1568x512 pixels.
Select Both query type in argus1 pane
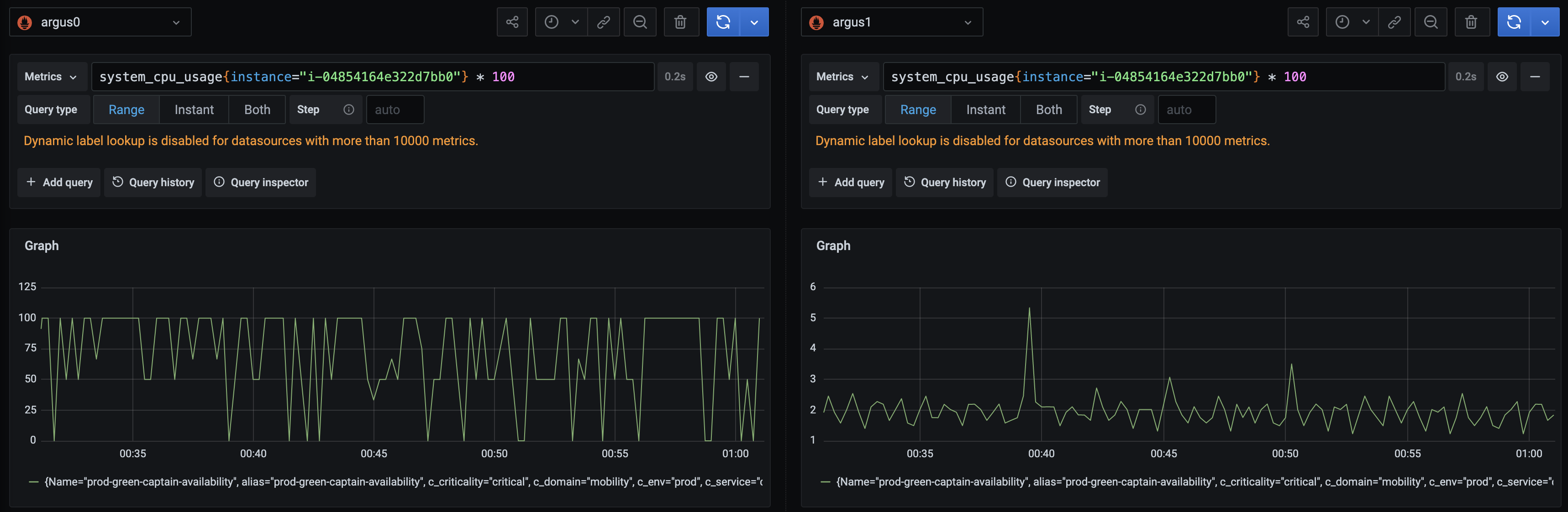(x=1048, y=110)
